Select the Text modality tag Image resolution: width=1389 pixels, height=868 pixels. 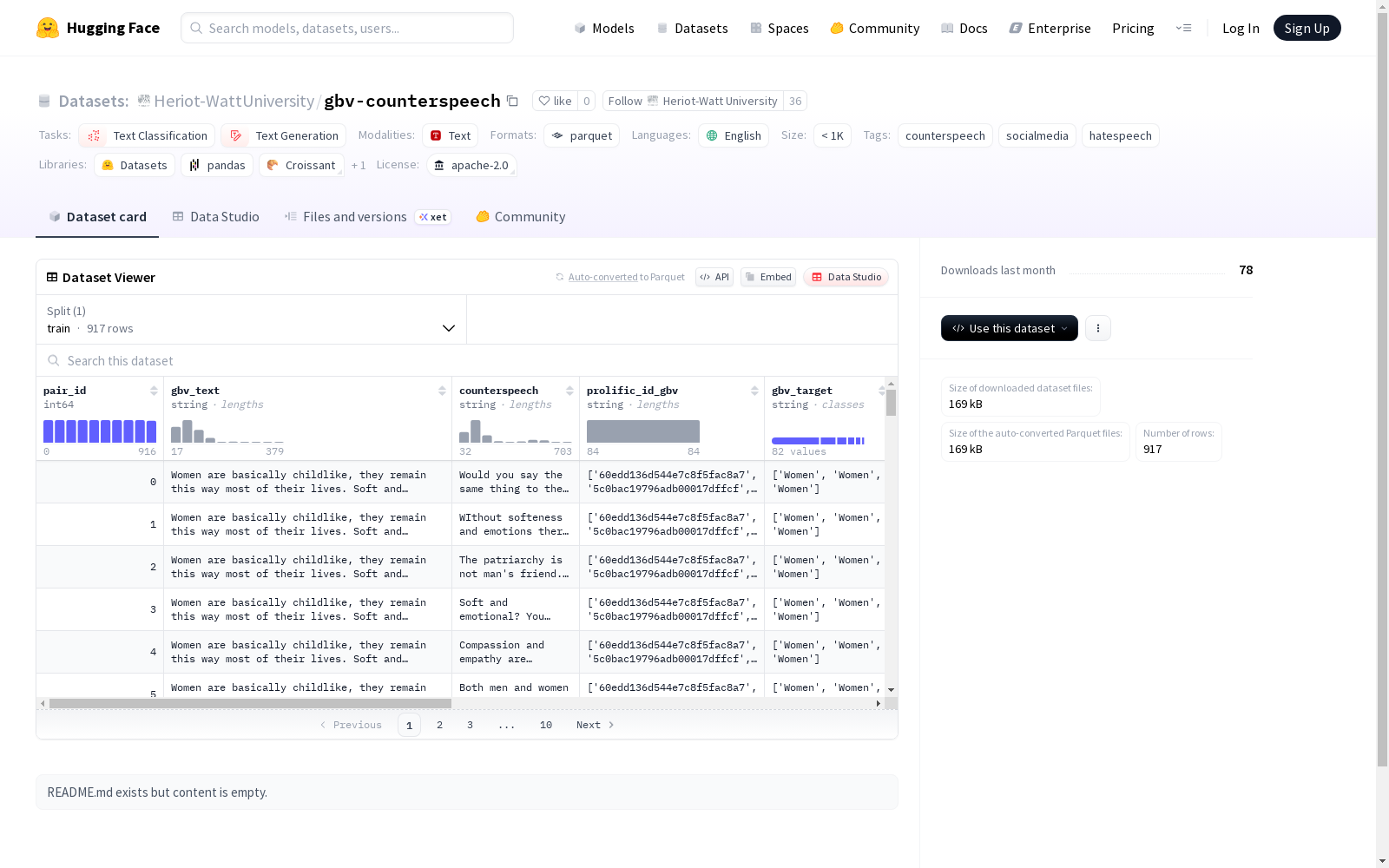click(450, 135)
